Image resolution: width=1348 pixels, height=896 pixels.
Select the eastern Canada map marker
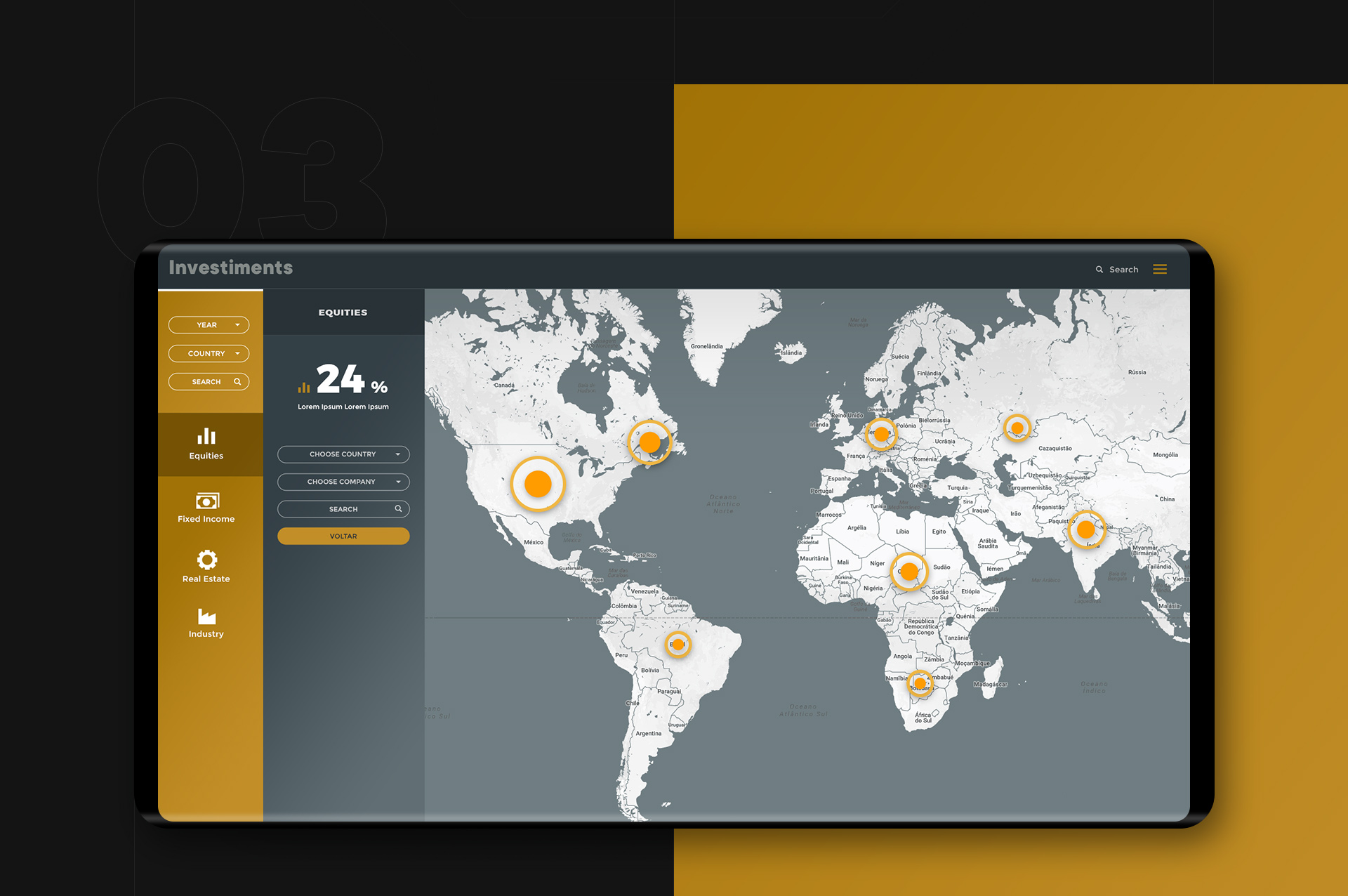[x=650, y=442]
